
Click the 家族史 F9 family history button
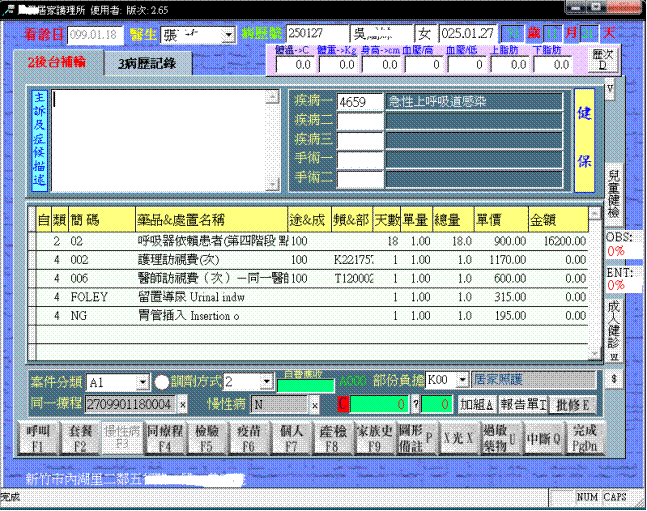[375, 436]
